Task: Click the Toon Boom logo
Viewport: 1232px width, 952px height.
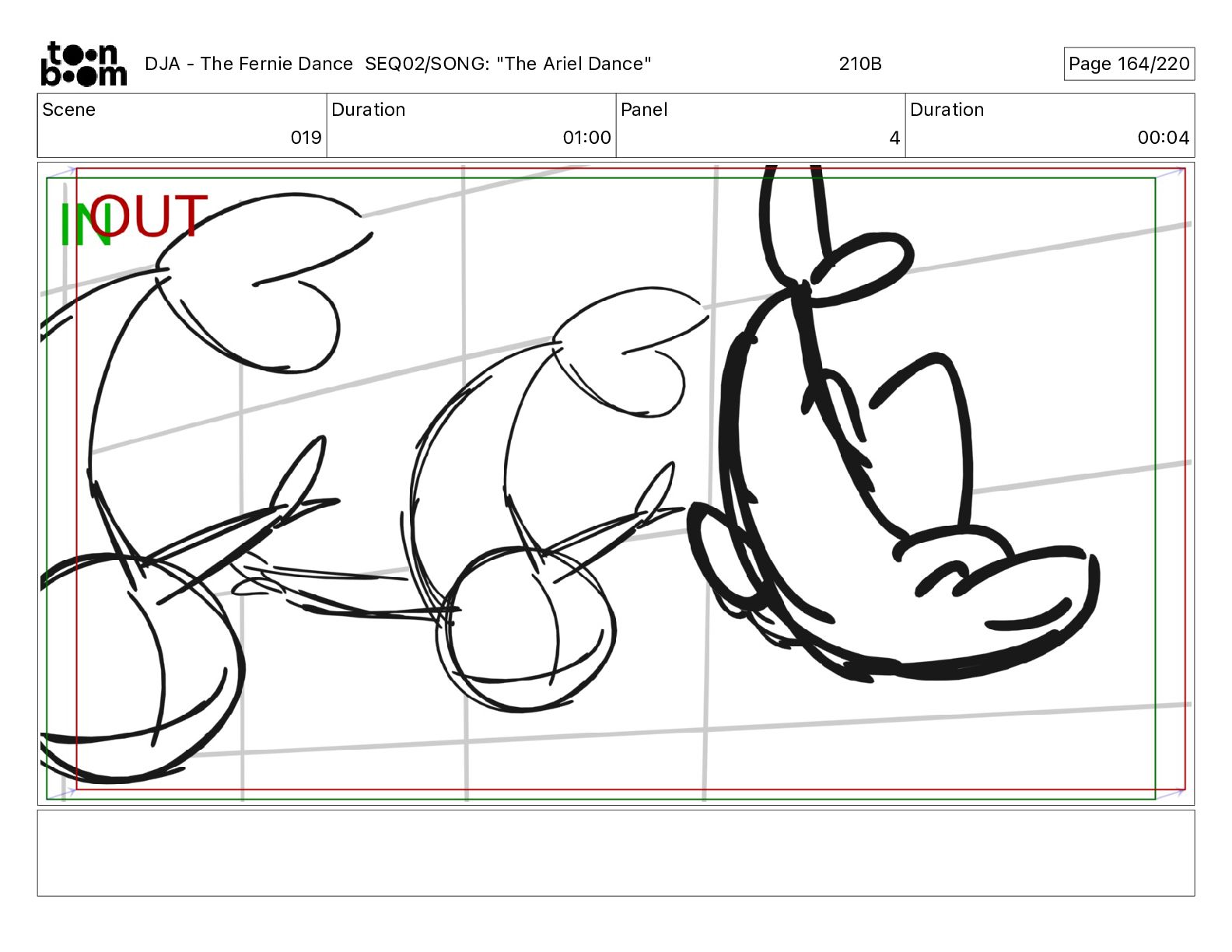Action: click(x=83, y=64)
